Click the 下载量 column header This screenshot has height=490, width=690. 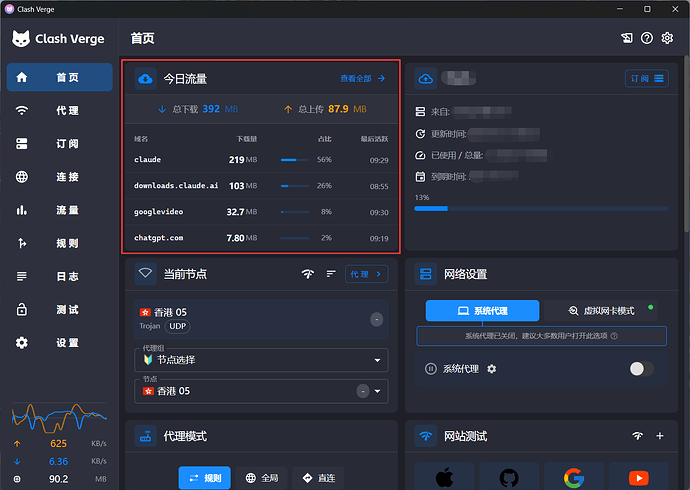click(x=247, y=139)
